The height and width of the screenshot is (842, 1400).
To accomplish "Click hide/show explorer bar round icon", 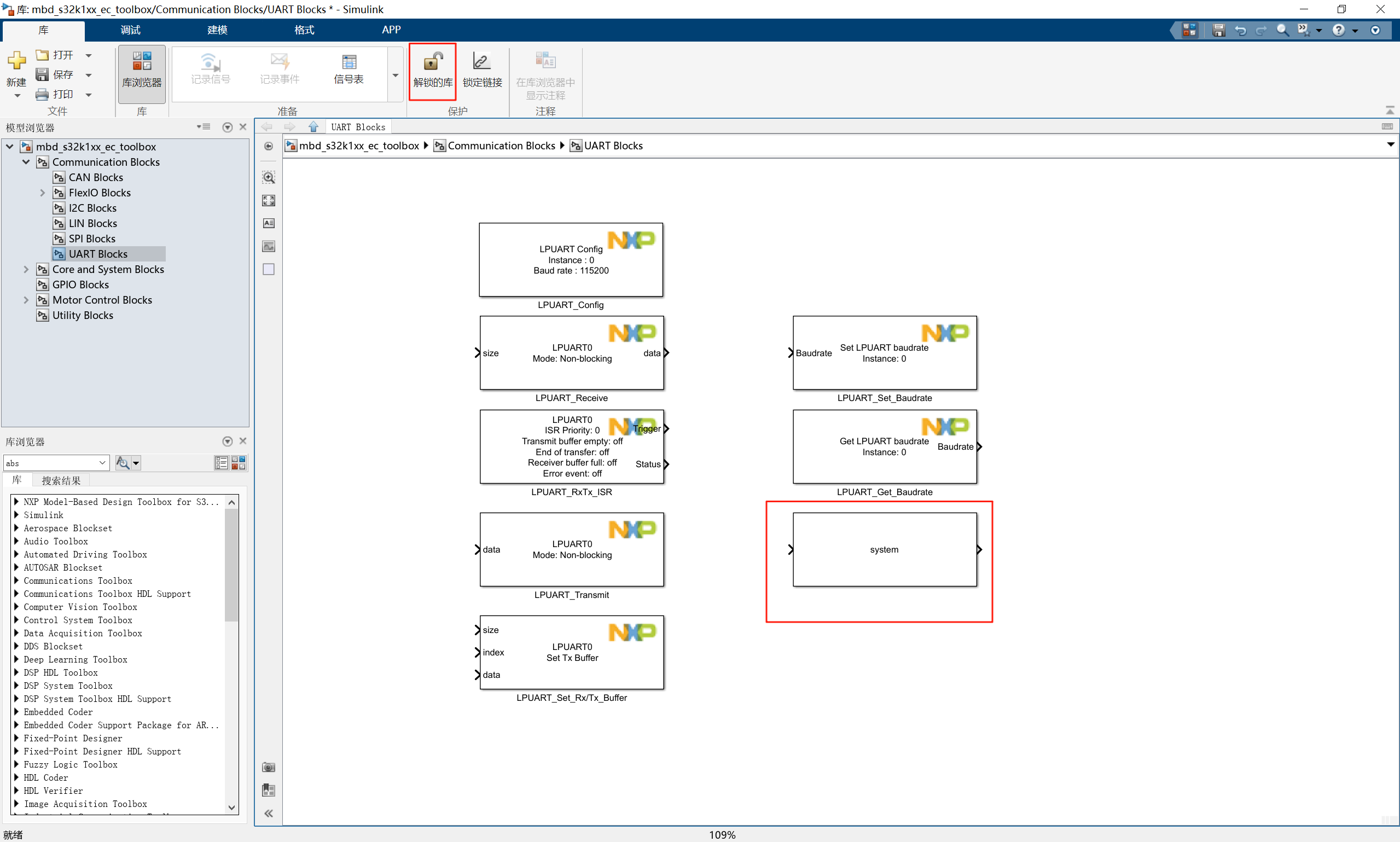I will (269, 147).
